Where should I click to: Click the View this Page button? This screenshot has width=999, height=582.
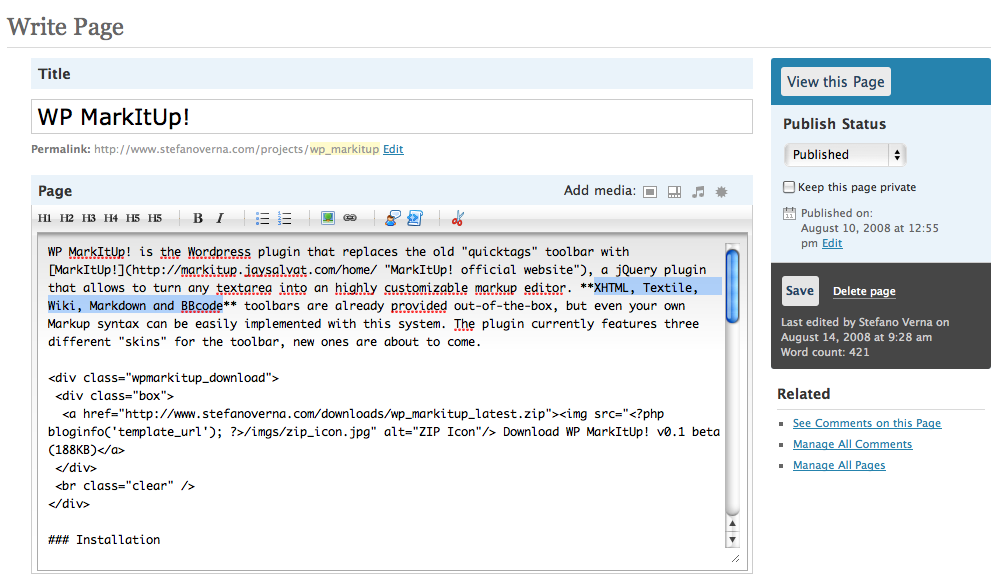tap(836, 82)
